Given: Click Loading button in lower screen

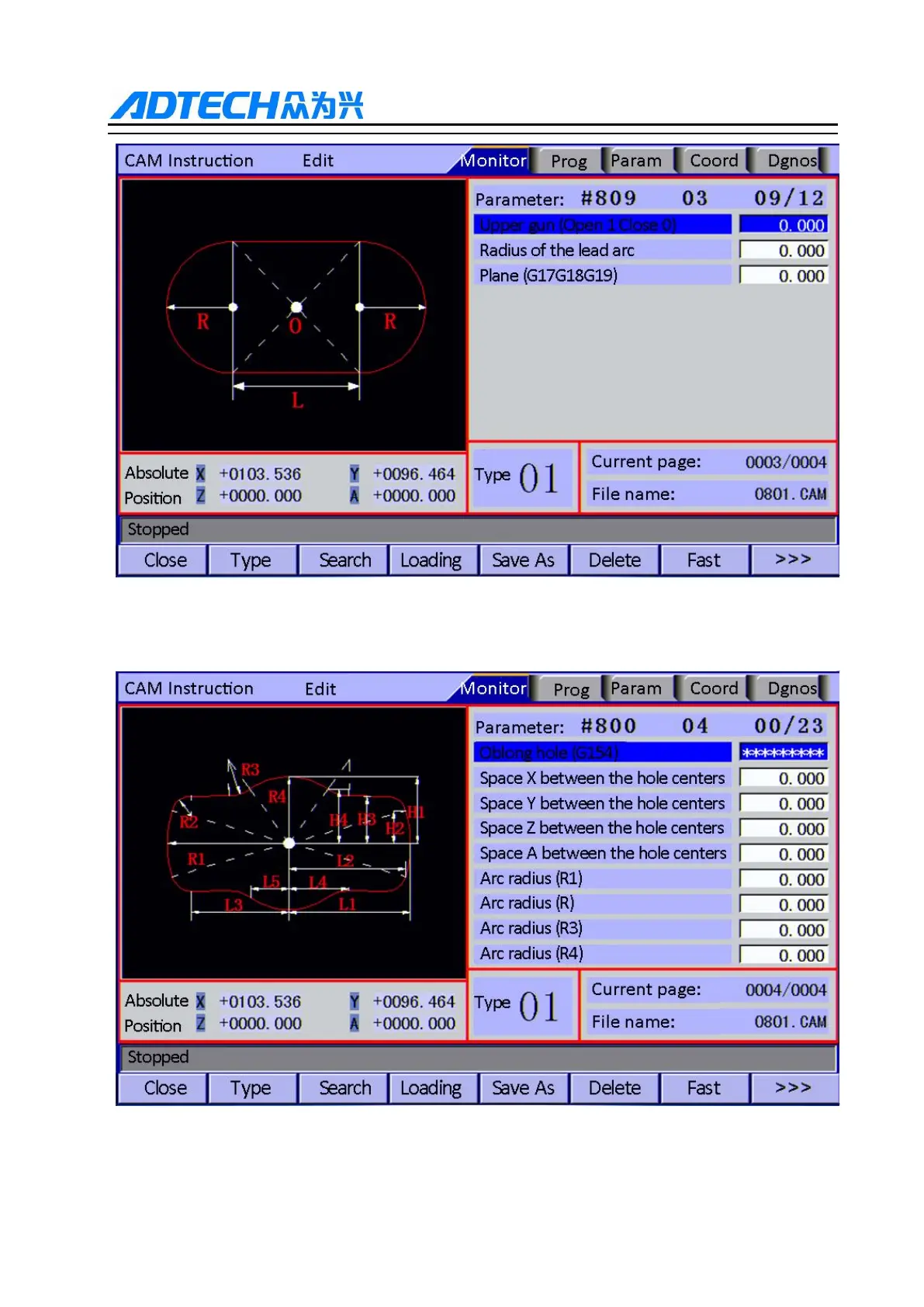Looking at the screenshot, I should [432, 1088].
